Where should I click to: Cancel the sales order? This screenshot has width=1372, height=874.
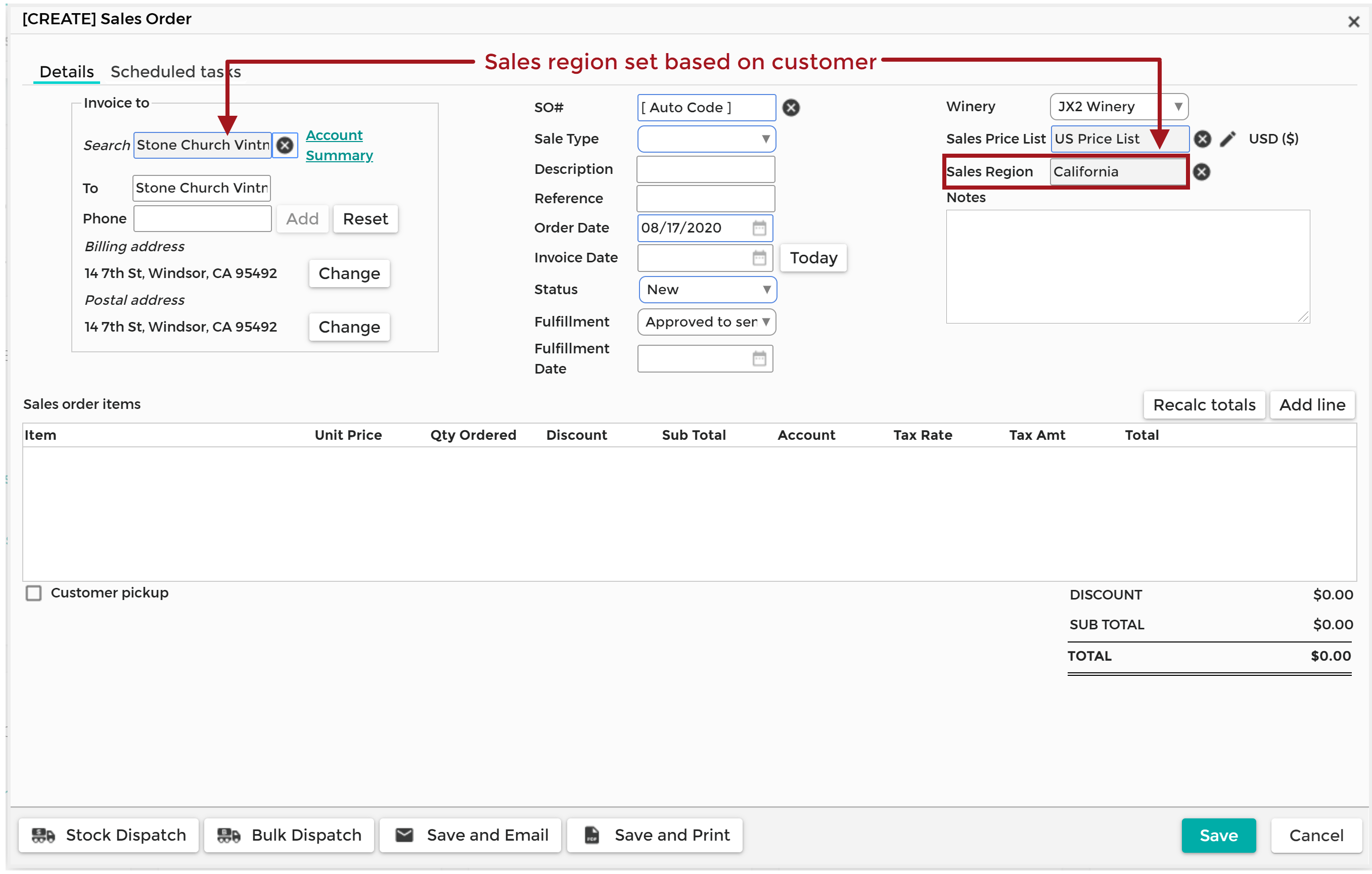(1316, 836)
